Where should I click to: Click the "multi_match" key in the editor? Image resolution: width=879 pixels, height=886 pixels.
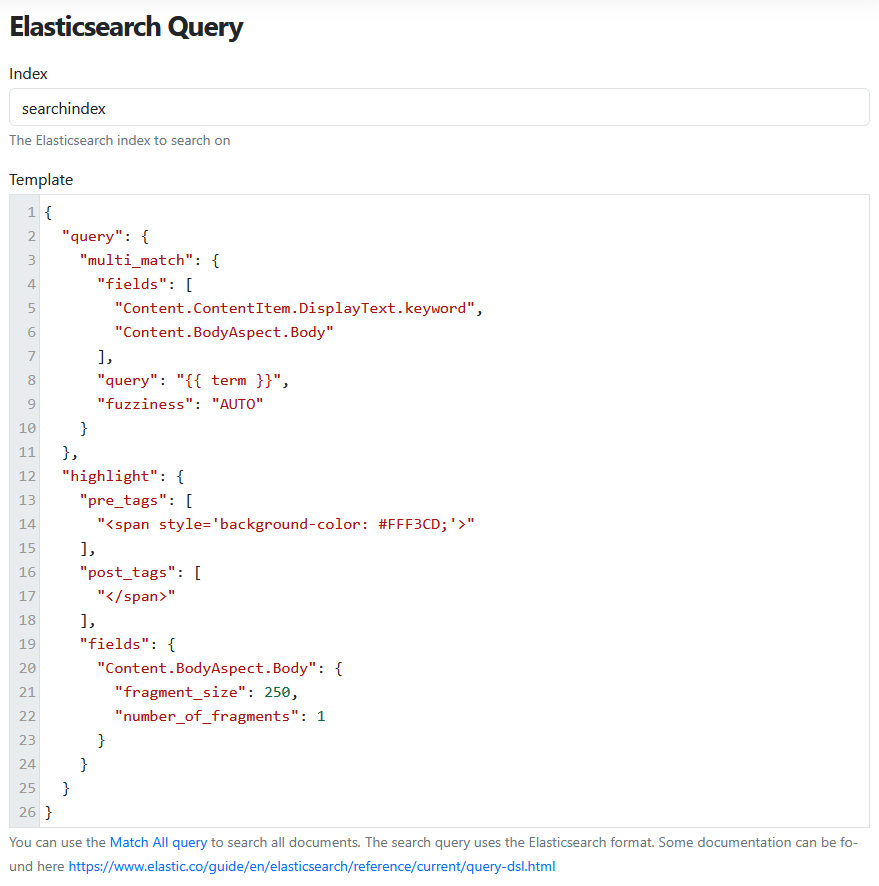click(x=136, y=260)
